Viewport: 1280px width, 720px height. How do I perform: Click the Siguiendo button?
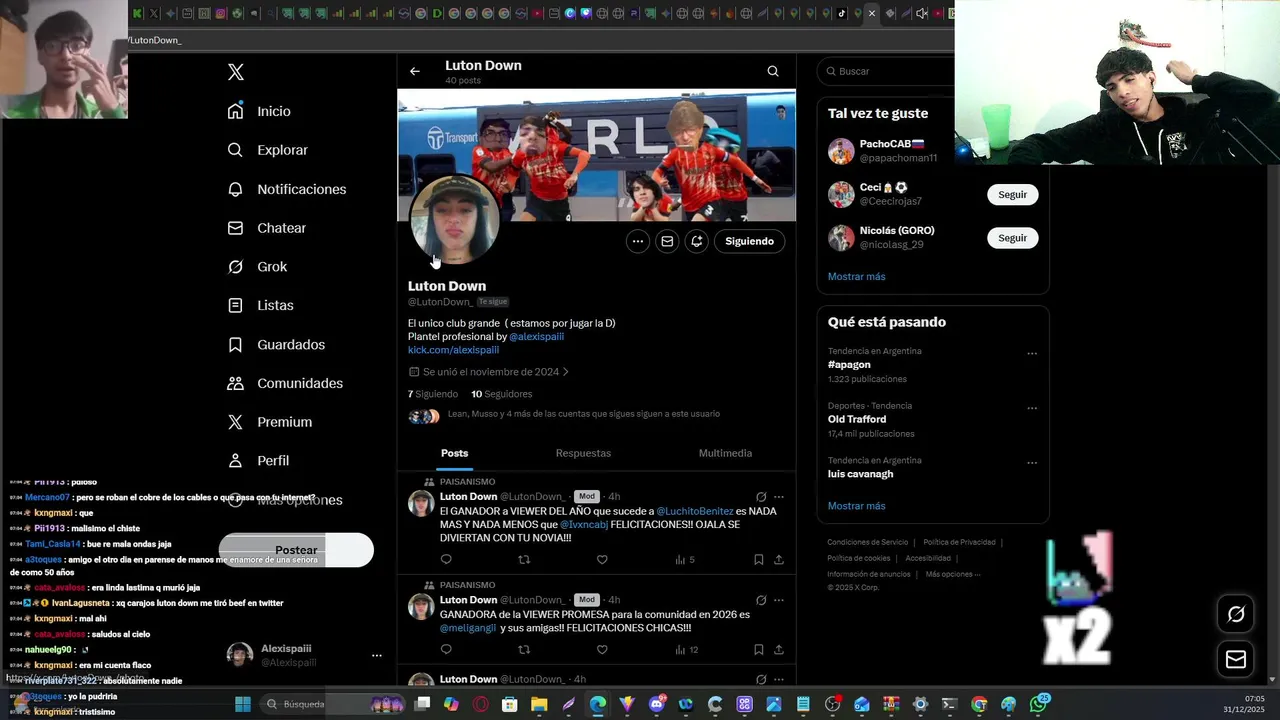pyautogui.click(x=750, y=241)
